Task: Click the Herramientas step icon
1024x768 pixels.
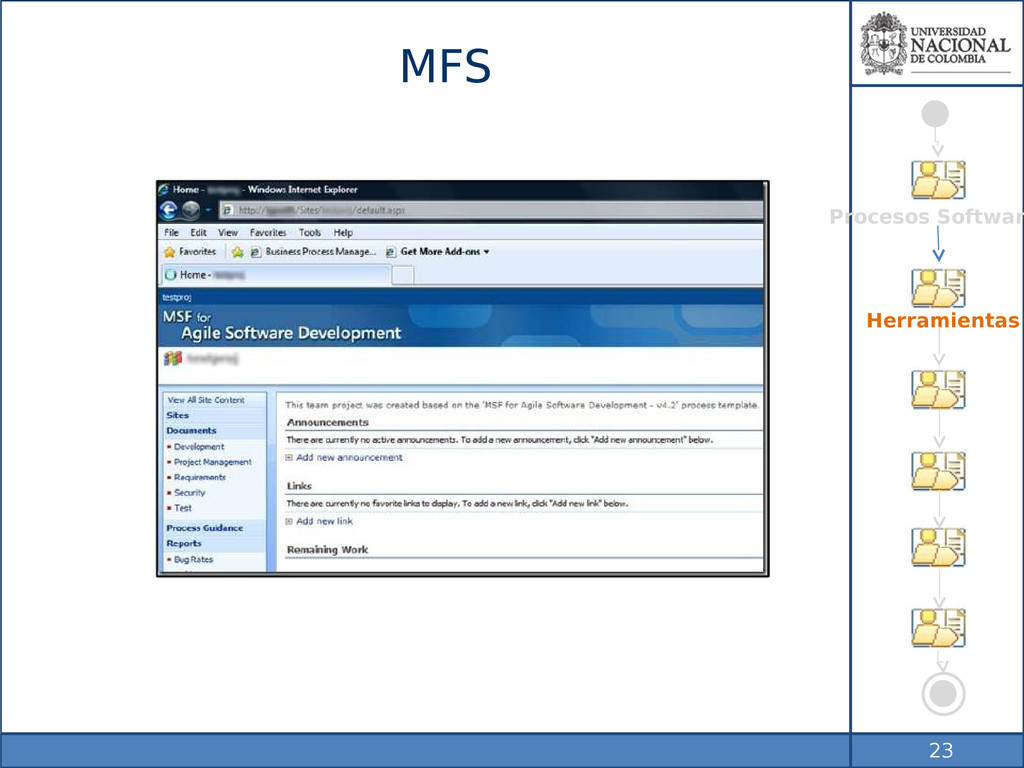Action: (938, 288)
